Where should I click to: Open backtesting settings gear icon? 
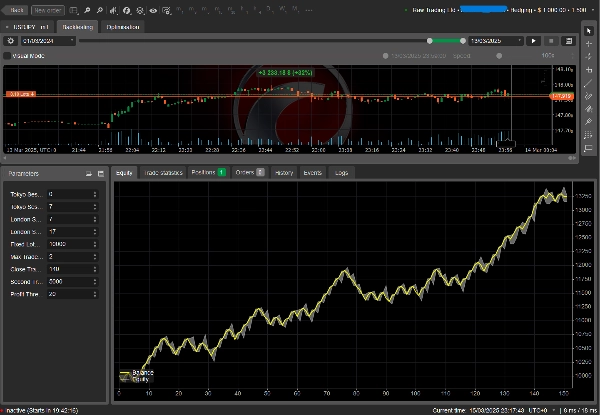coord(10,41)
